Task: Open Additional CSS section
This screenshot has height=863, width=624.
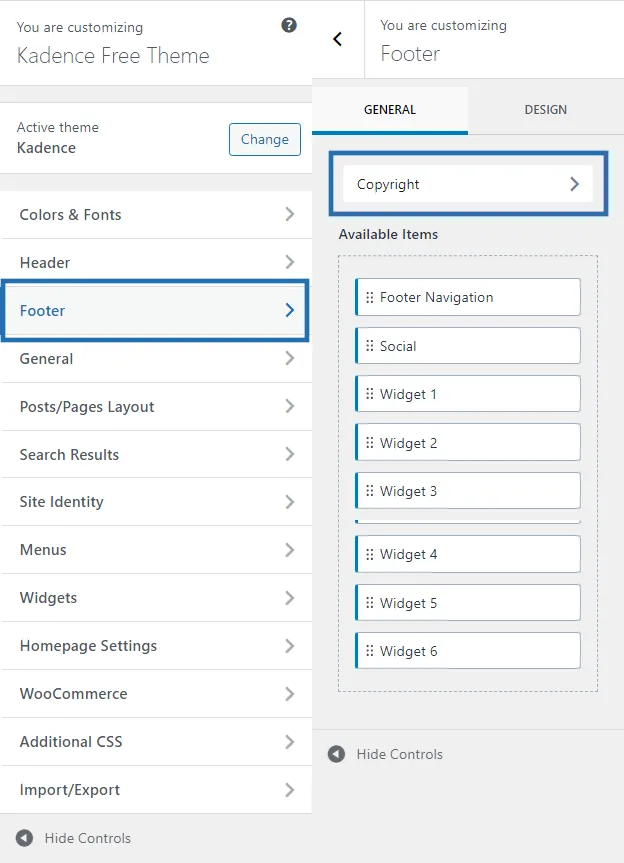Action: [155, 742]
